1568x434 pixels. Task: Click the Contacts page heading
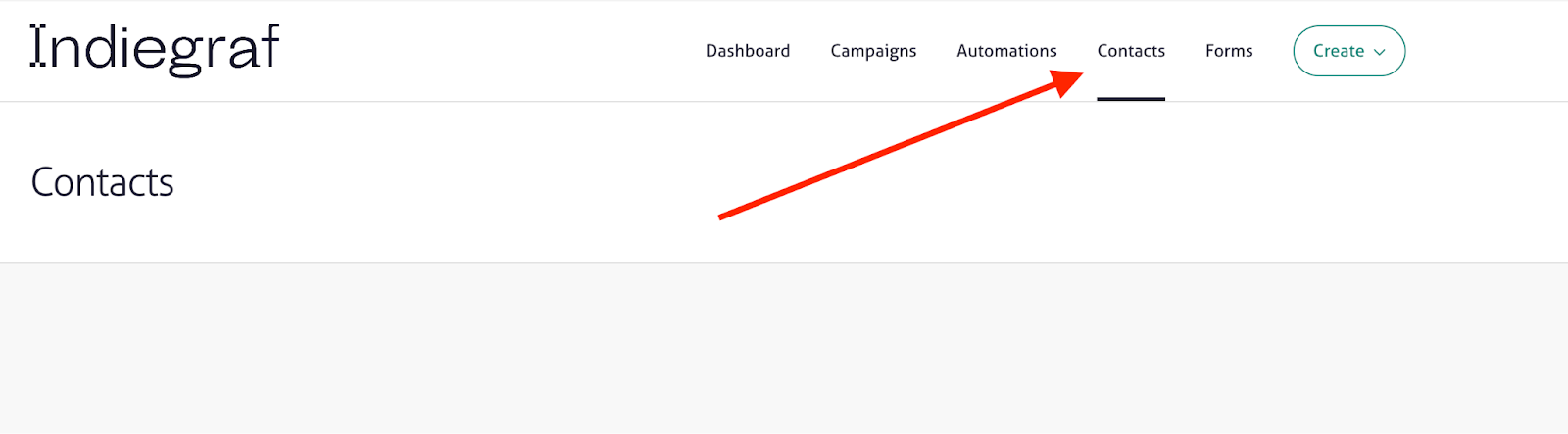tap(103, 182)
